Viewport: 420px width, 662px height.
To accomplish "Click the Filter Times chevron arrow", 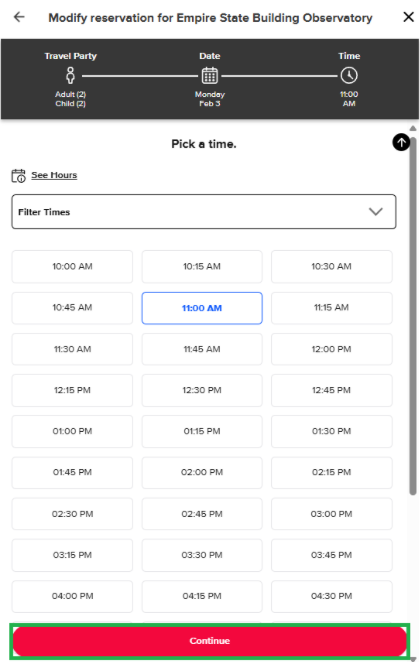I will click(x=375, y=212).
